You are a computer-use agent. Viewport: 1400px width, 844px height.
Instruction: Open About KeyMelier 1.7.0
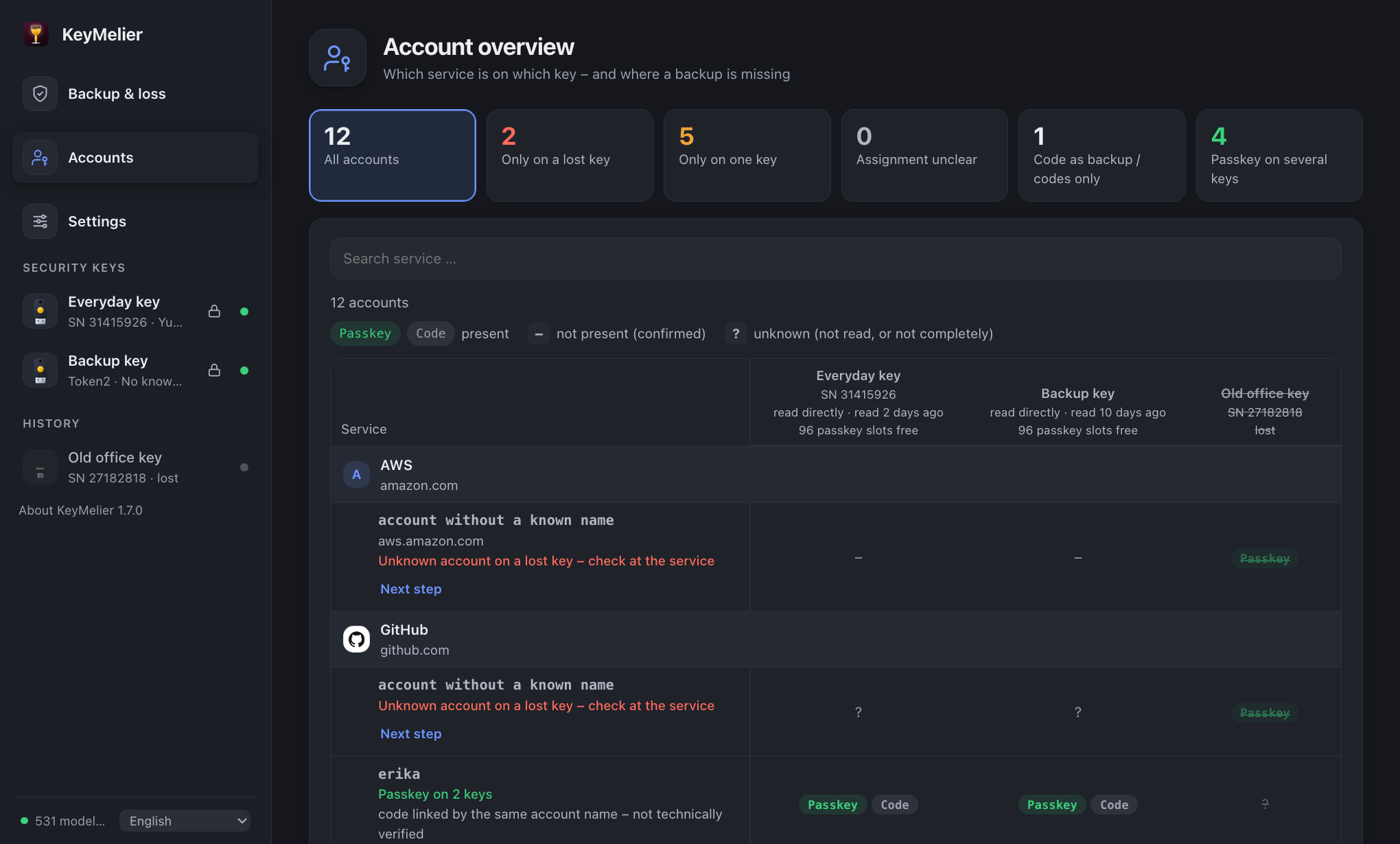click(81, 511)
